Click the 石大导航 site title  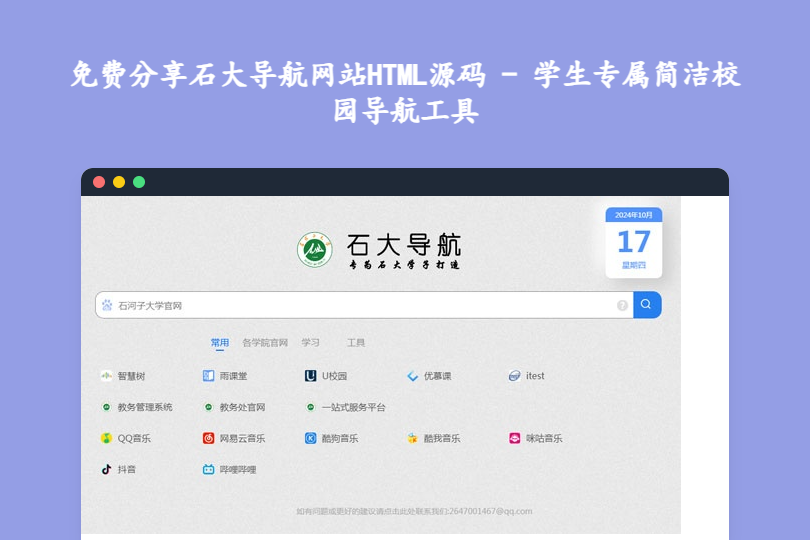[x=404, y=245]
